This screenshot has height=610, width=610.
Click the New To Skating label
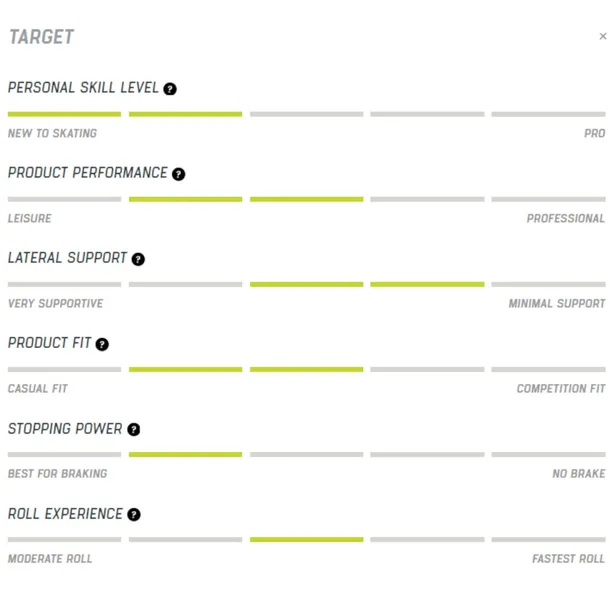52,133
